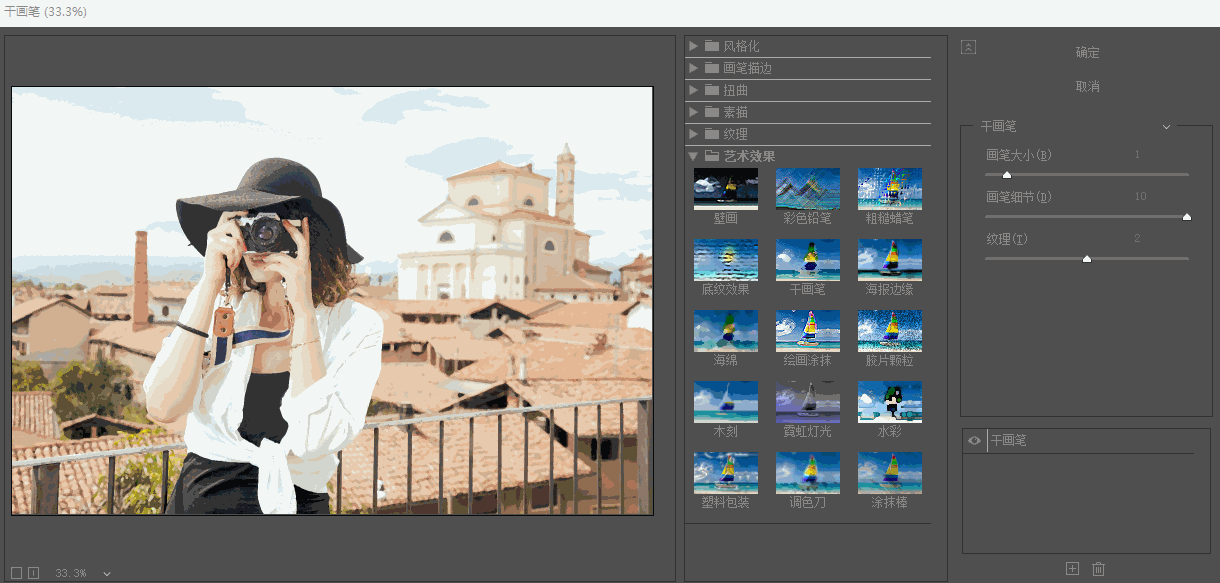The height and width of the screenshot is (583, 1220).
Task: Delete the effect layer with trash icon
Action: coord(1099,569)
